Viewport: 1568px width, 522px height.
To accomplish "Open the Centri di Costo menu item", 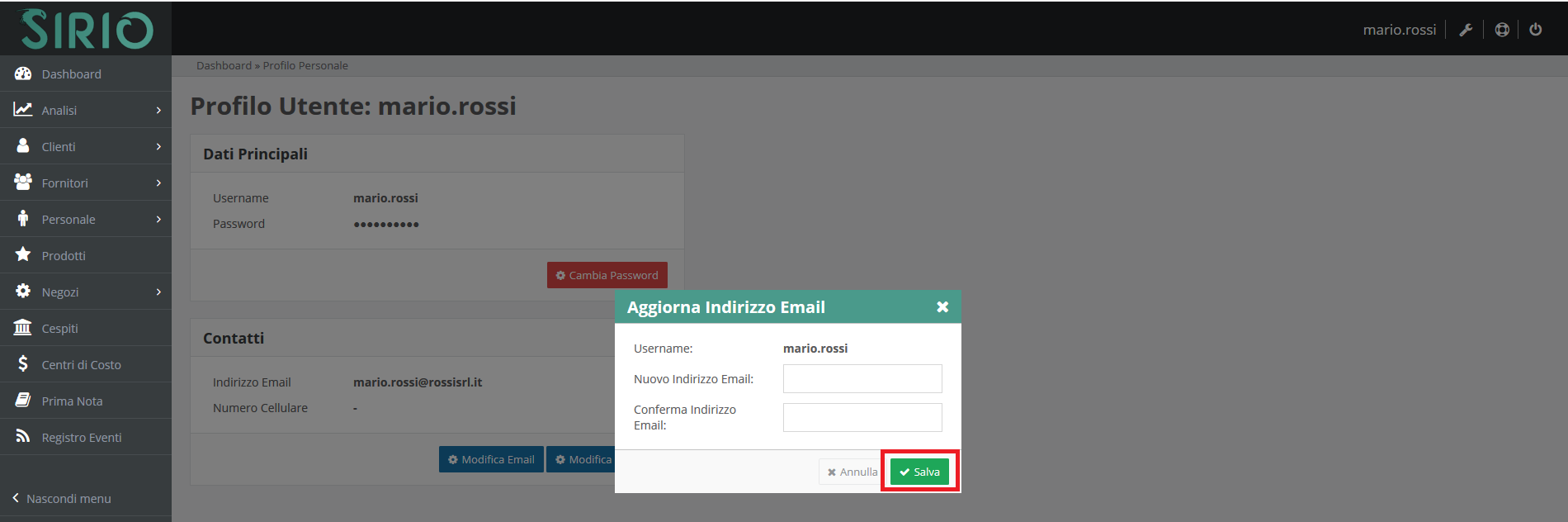I will [86, 364].
